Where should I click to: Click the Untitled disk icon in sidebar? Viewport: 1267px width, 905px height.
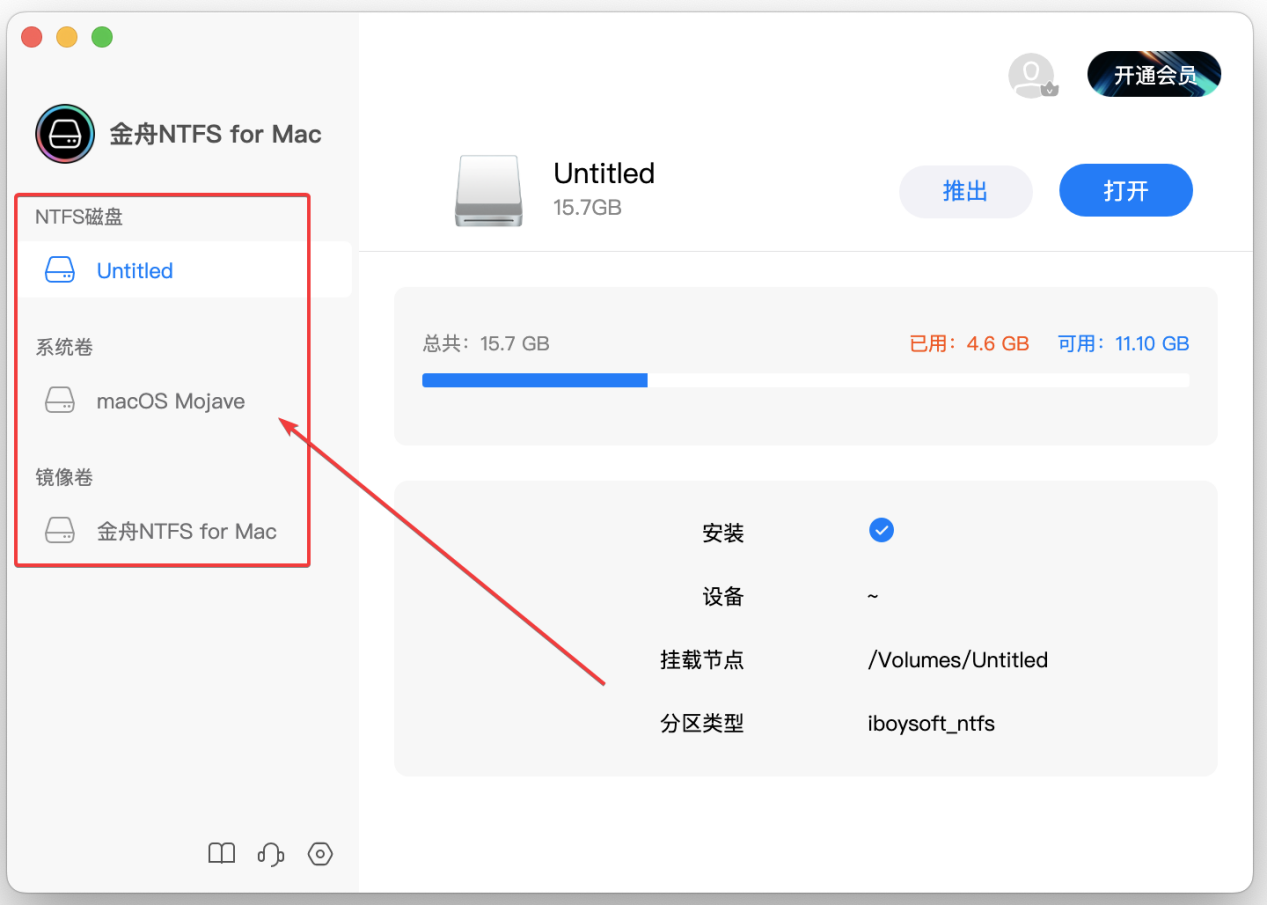pos(60,270)
